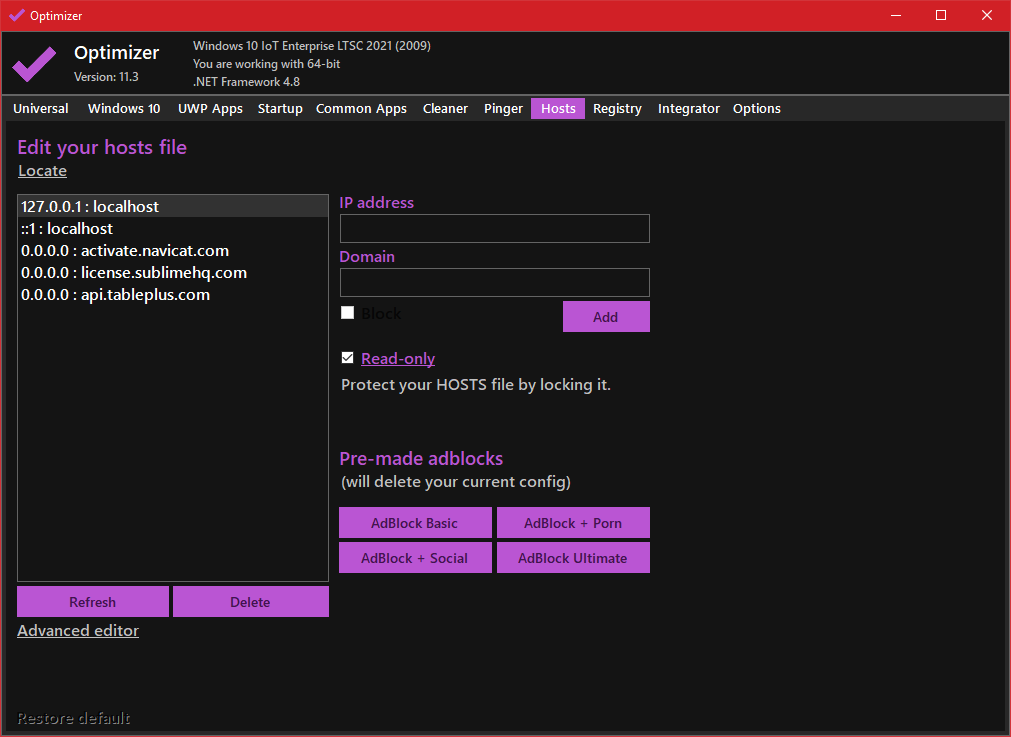The height and width of the screenshot is (737, 1011).
Task: Go to the Cleaner tab
Action: pyautogui.click(x=445, y=109)
